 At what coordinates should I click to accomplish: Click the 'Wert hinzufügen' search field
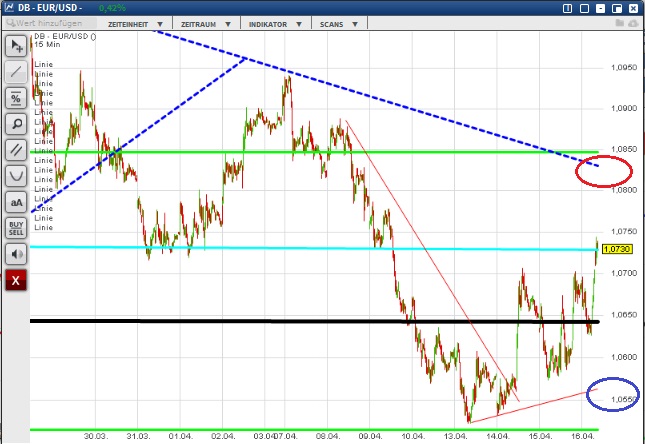click(51, 23)
